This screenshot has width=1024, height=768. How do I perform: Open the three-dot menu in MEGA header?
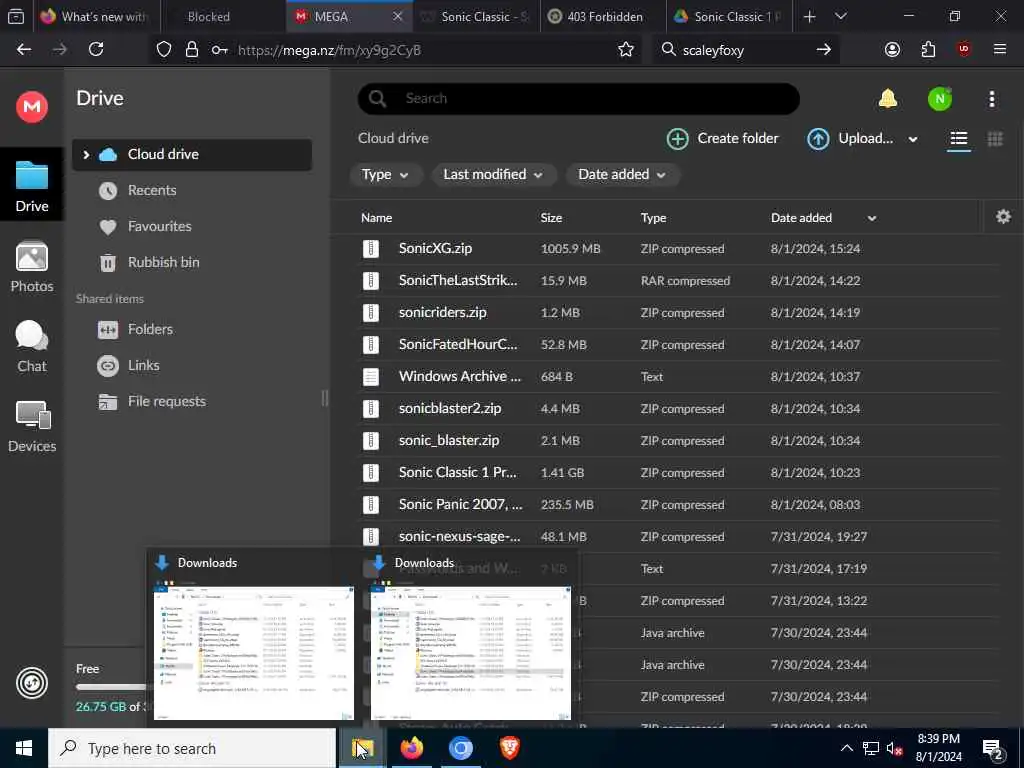pos(992,99)
